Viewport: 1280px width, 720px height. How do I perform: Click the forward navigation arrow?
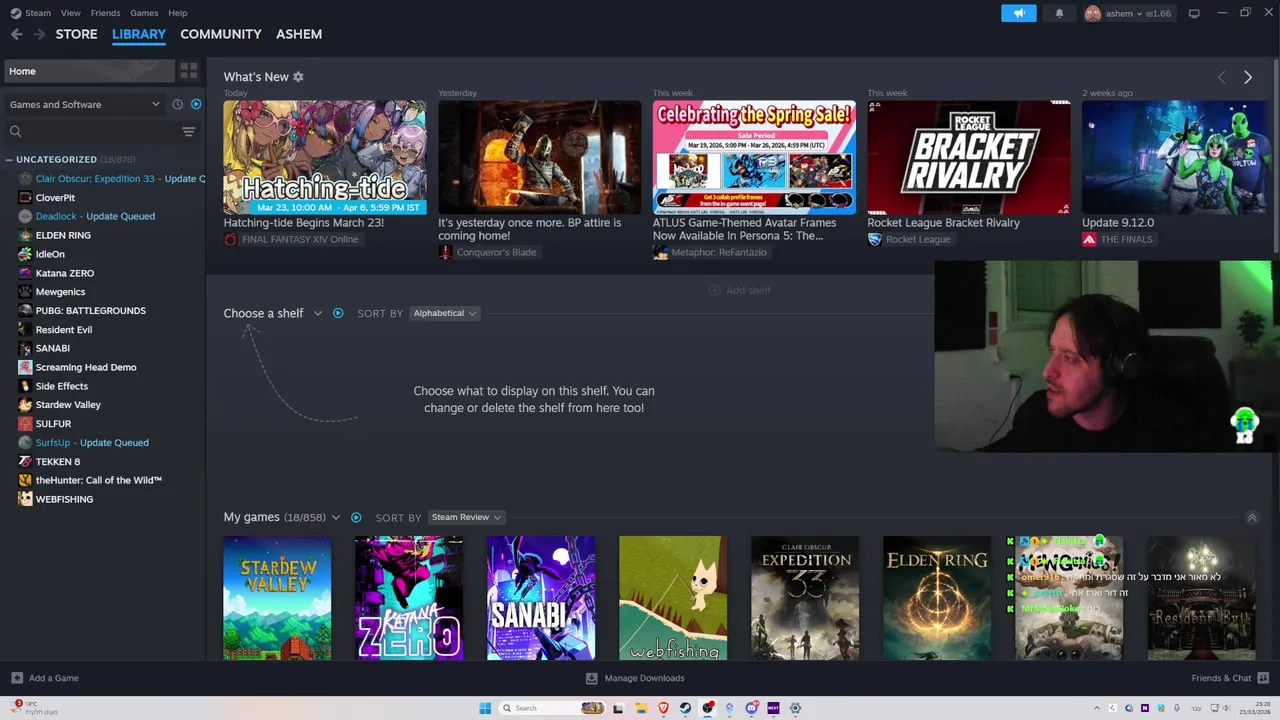pos(40,34)
